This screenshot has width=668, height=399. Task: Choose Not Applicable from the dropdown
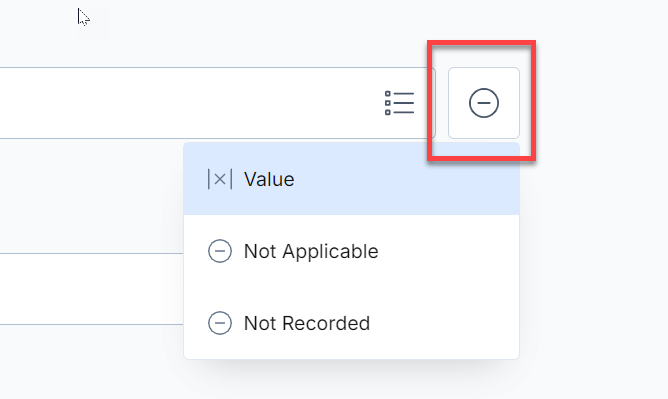[x=351, y=251]
